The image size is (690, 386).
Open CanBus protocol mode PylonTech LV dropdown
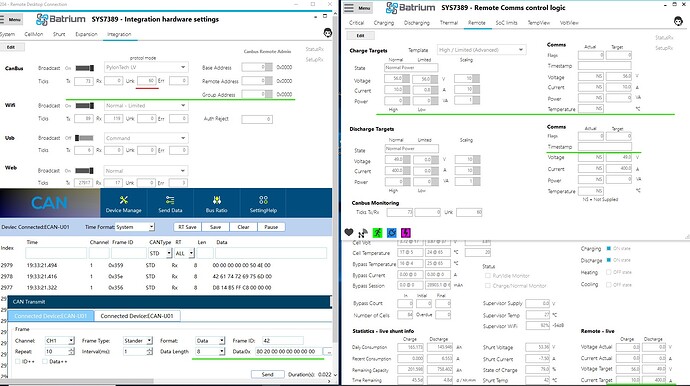[146, 67]
